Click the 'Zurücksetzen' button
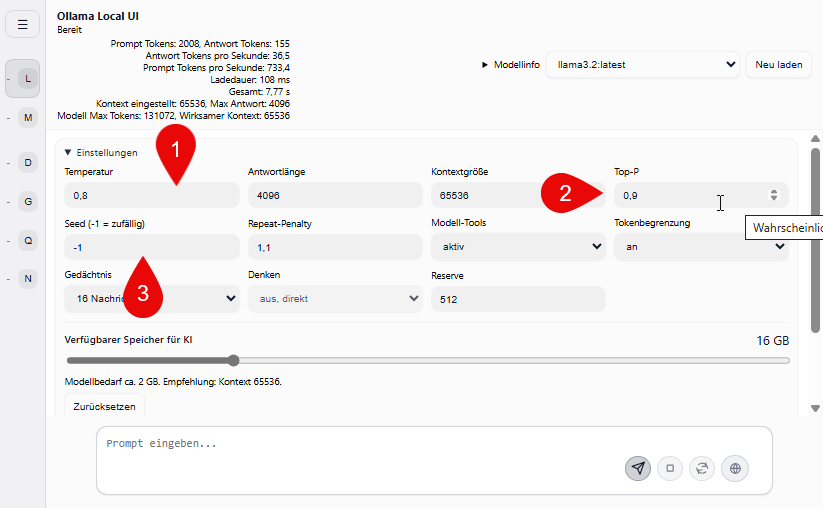The width and height of the screenshot is (823, 508). [104, 407]
